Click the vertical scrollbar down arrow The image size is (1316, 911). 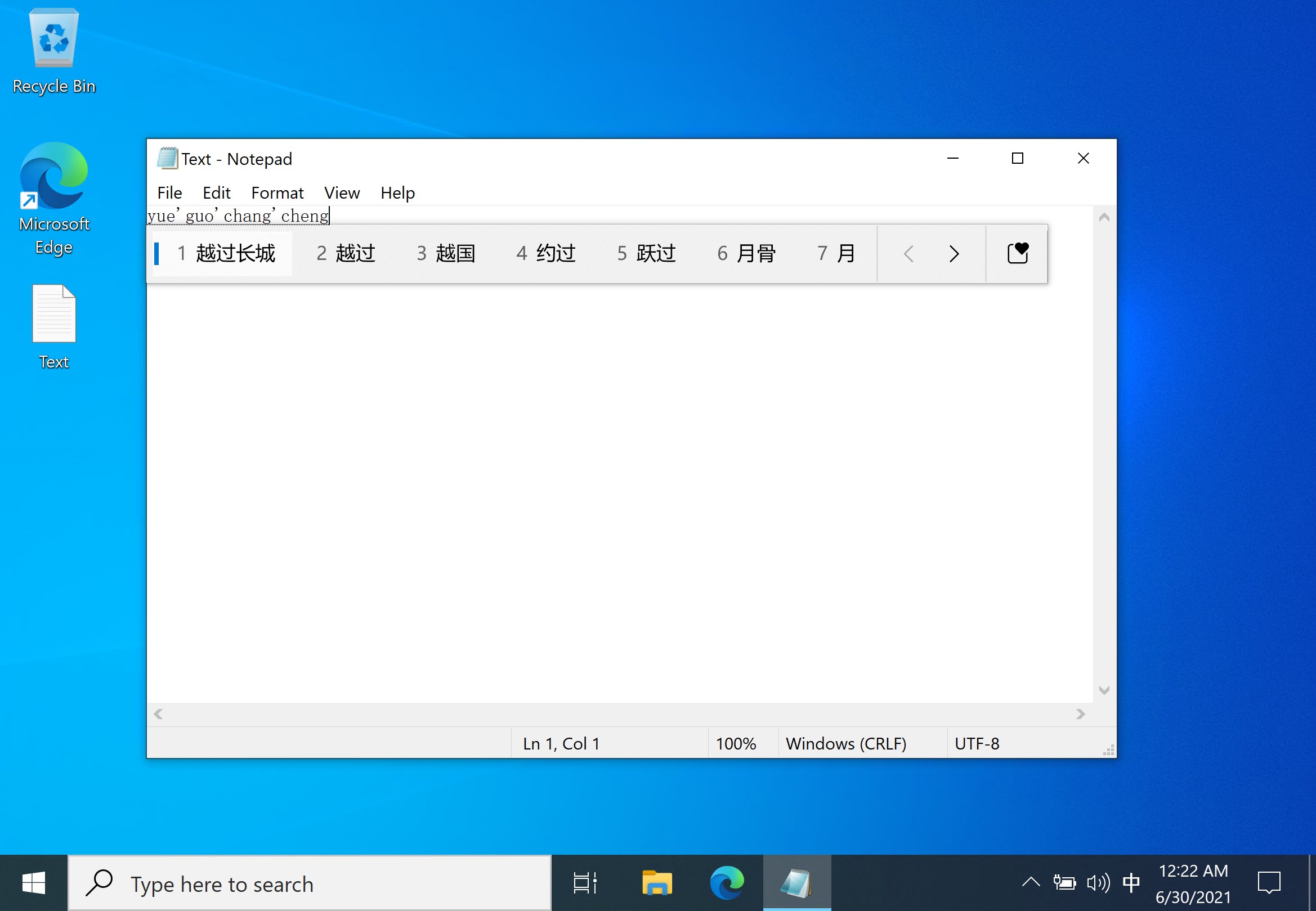tap(1104, 690)
